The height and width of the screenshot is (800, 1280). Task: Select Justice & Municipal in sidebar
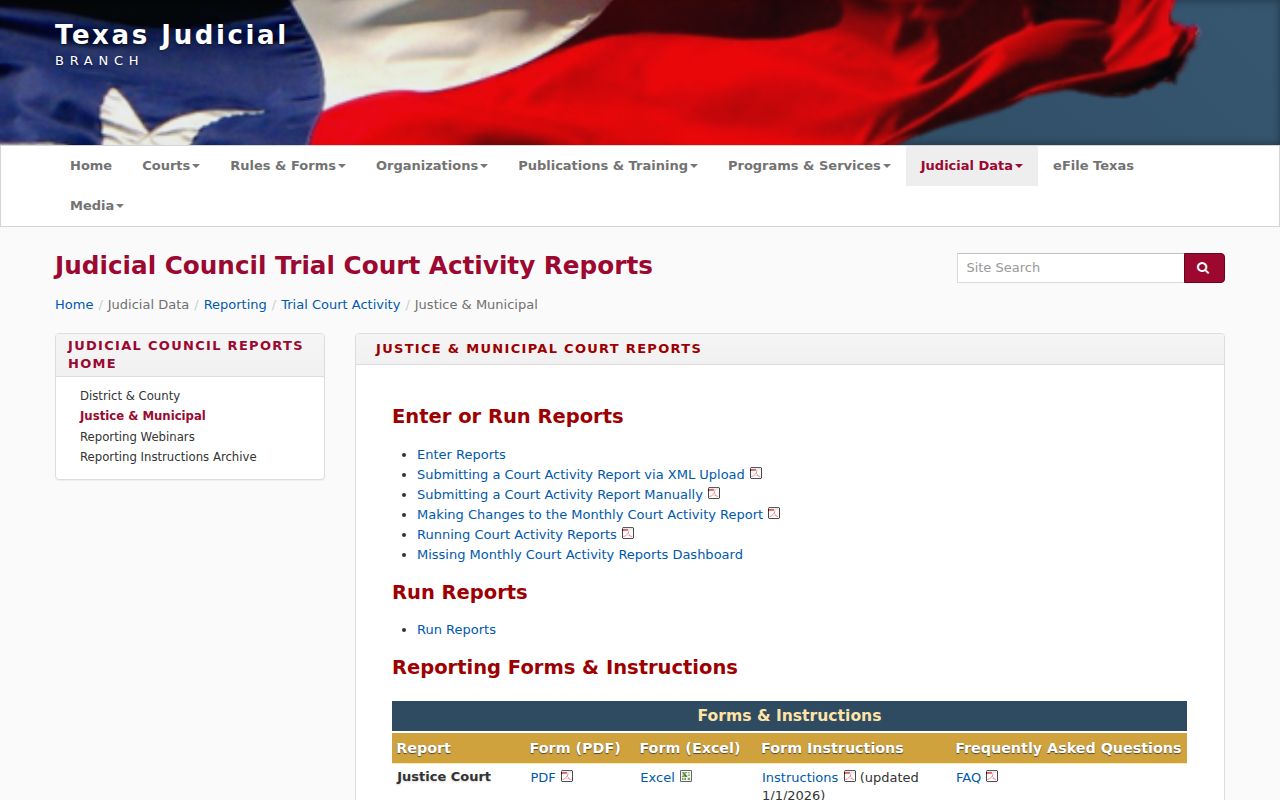[143, 416]
